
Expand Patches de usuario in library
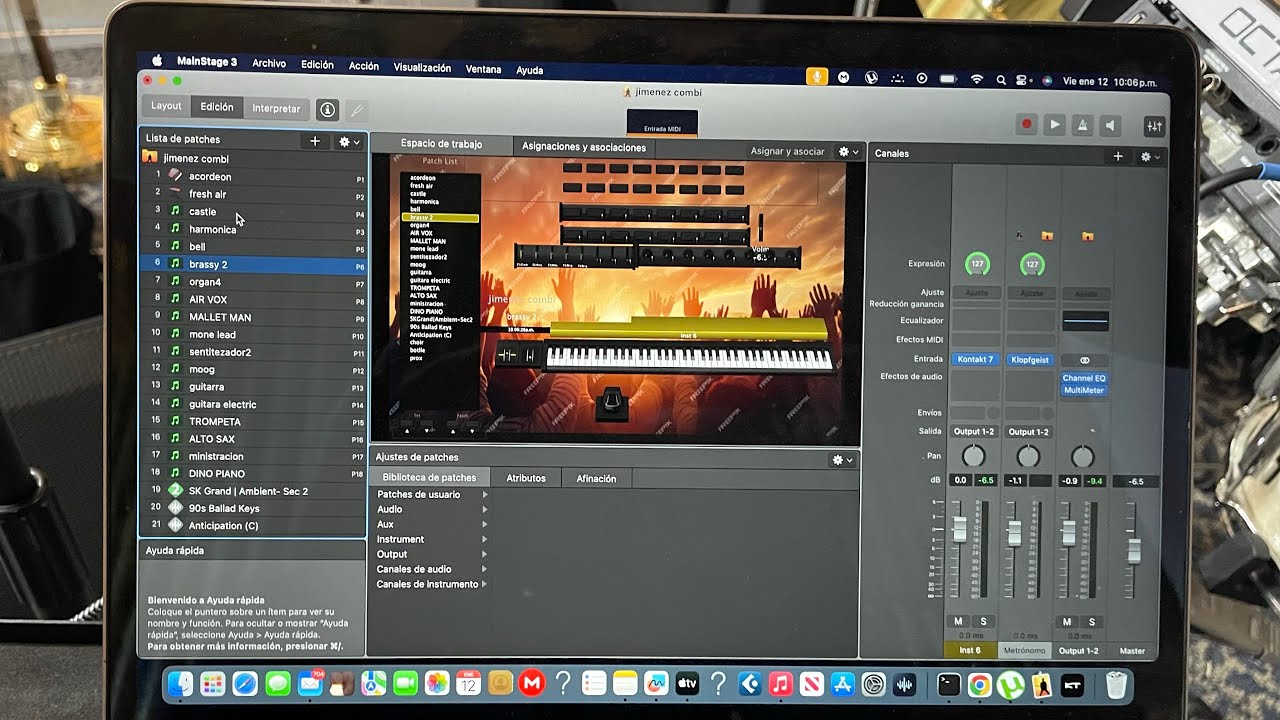432,494
